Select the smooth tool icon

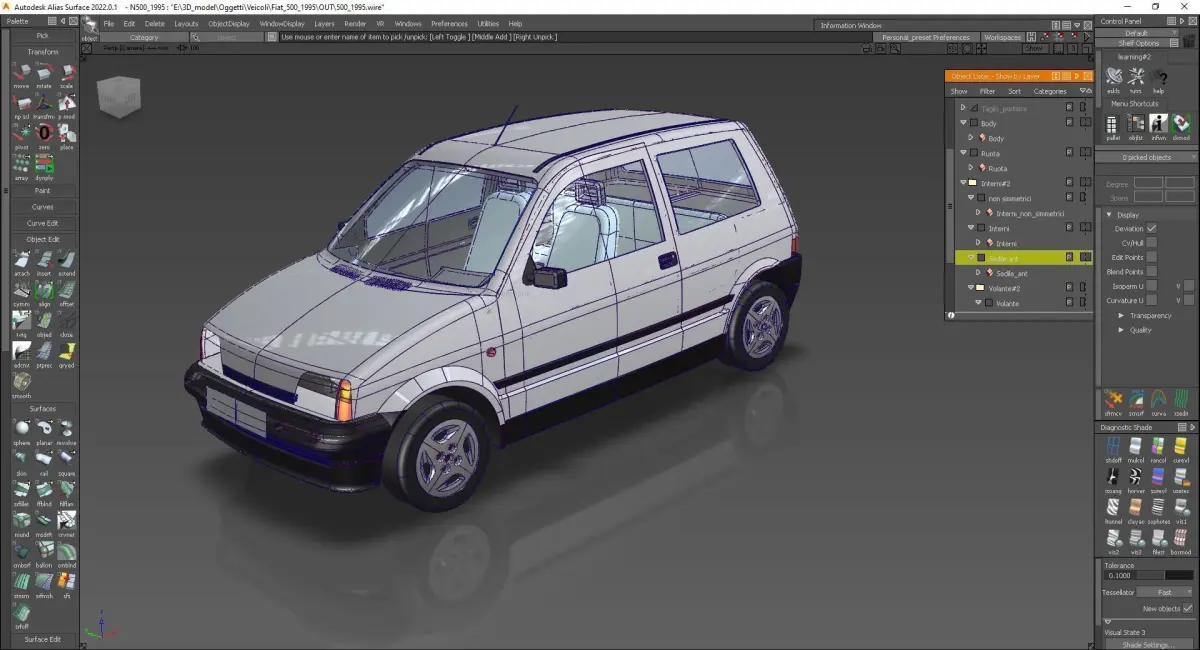(21, 382)
